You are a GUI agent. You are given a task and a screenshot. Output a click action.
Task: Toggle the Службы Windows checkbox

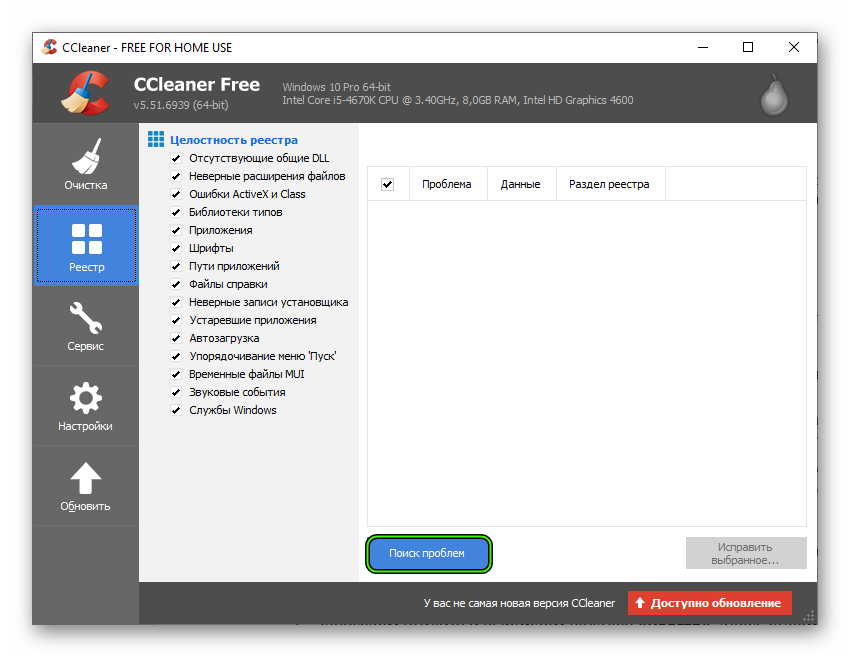[176, 410]
